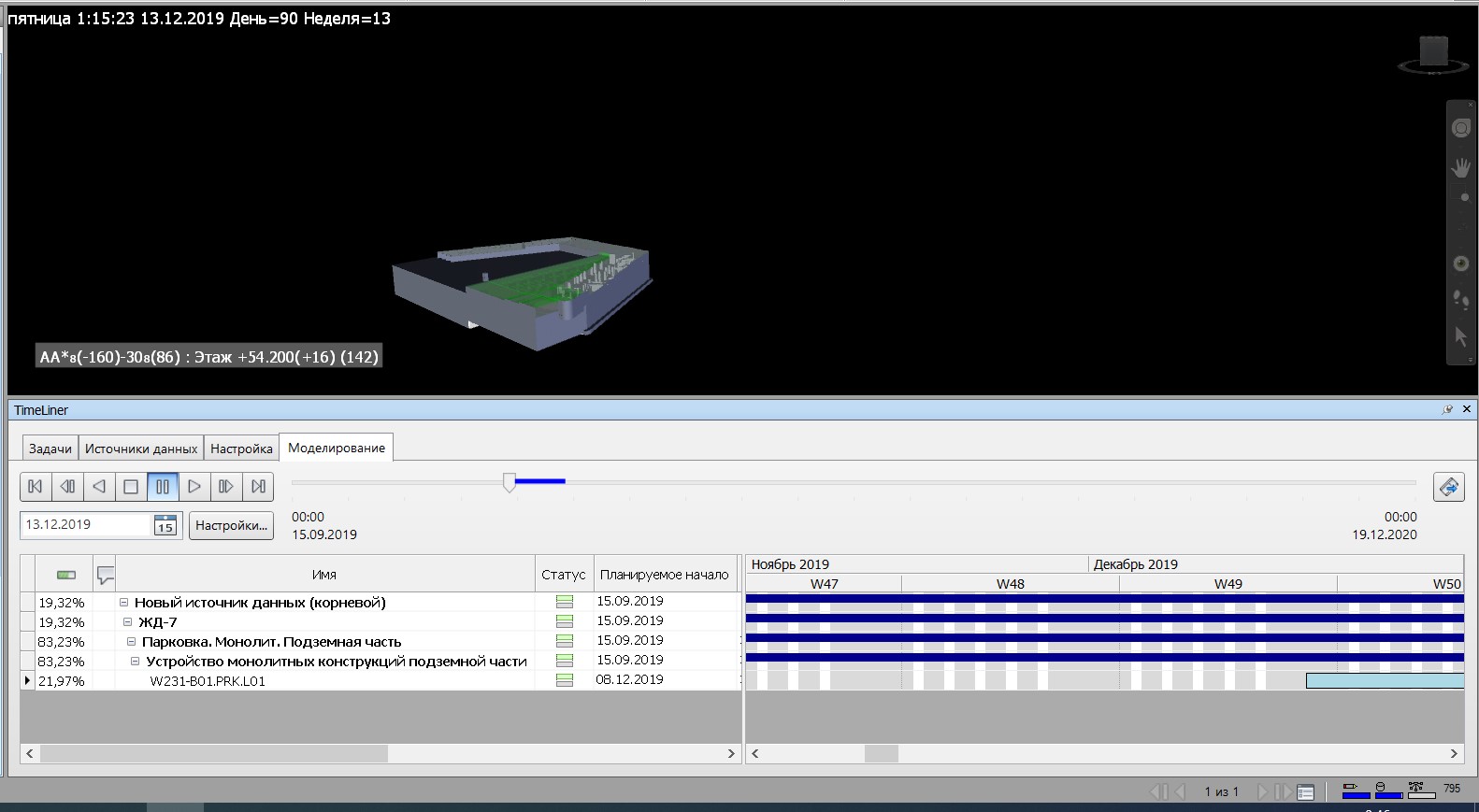Viewport: 1479px width, 812px height.
Task: Click task list scrollbar left arrow
Action: coord(30,753)
